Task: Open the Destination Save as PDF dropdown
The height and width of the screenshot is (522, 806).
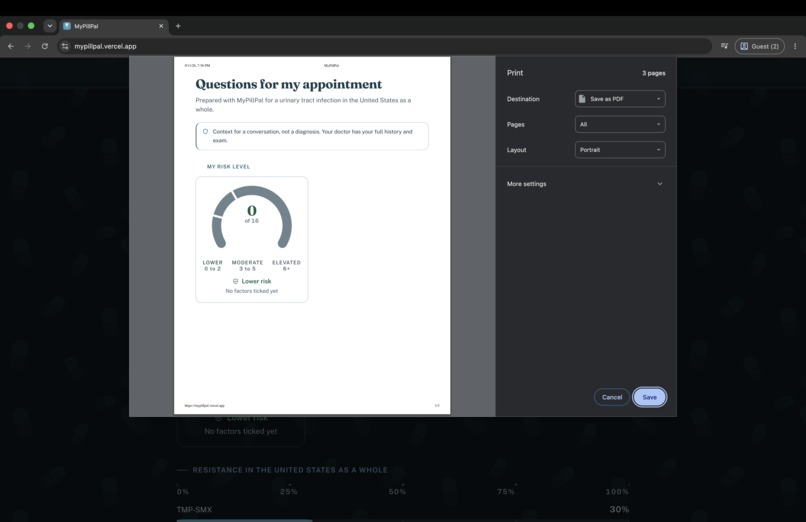Action: click(x=620, y=99)
